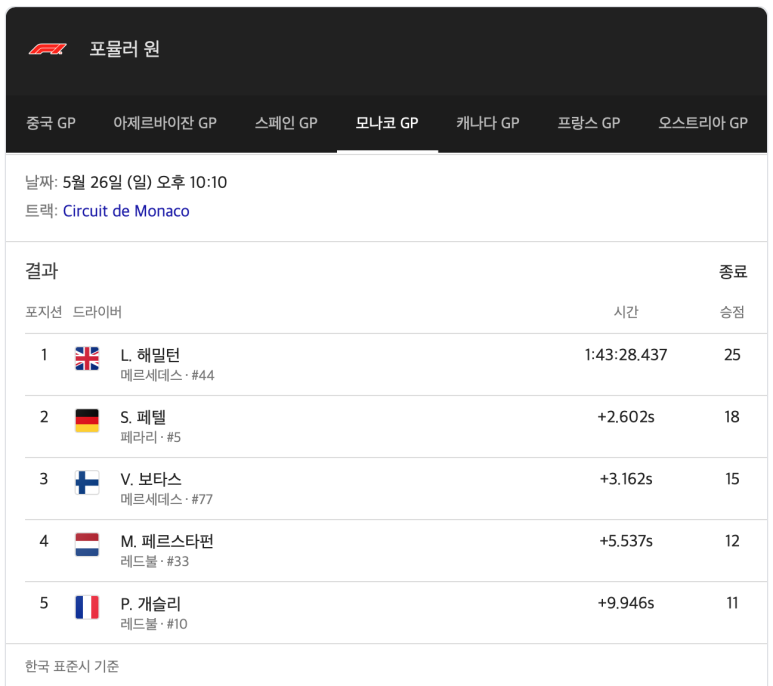Switch to the 아제르바이잔 GP tab
This screenshot has height=686, width=773.
(x=165, y=123)
